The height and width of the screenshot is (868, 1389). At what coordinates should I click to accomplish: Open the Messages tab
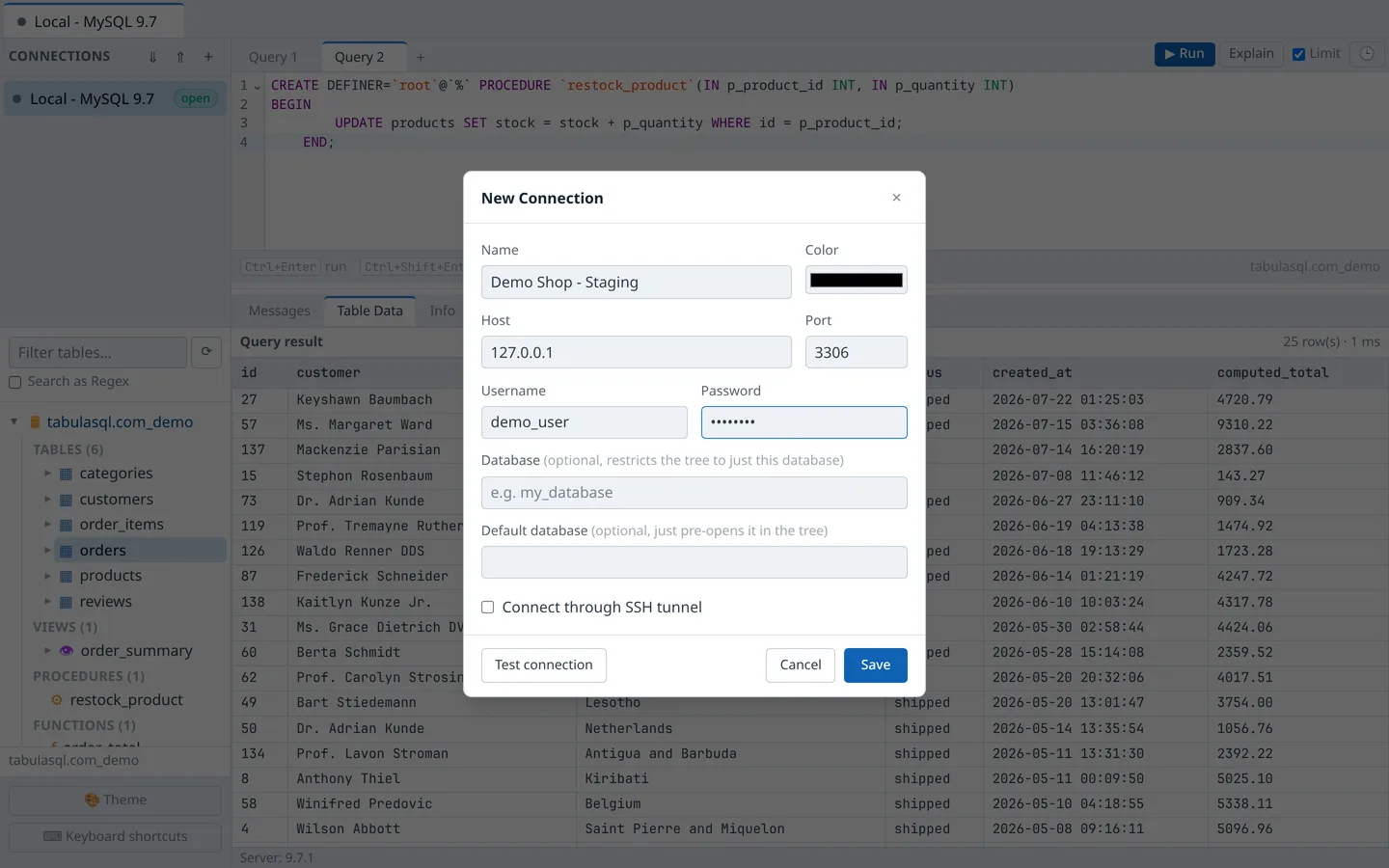tap(280, 311)
